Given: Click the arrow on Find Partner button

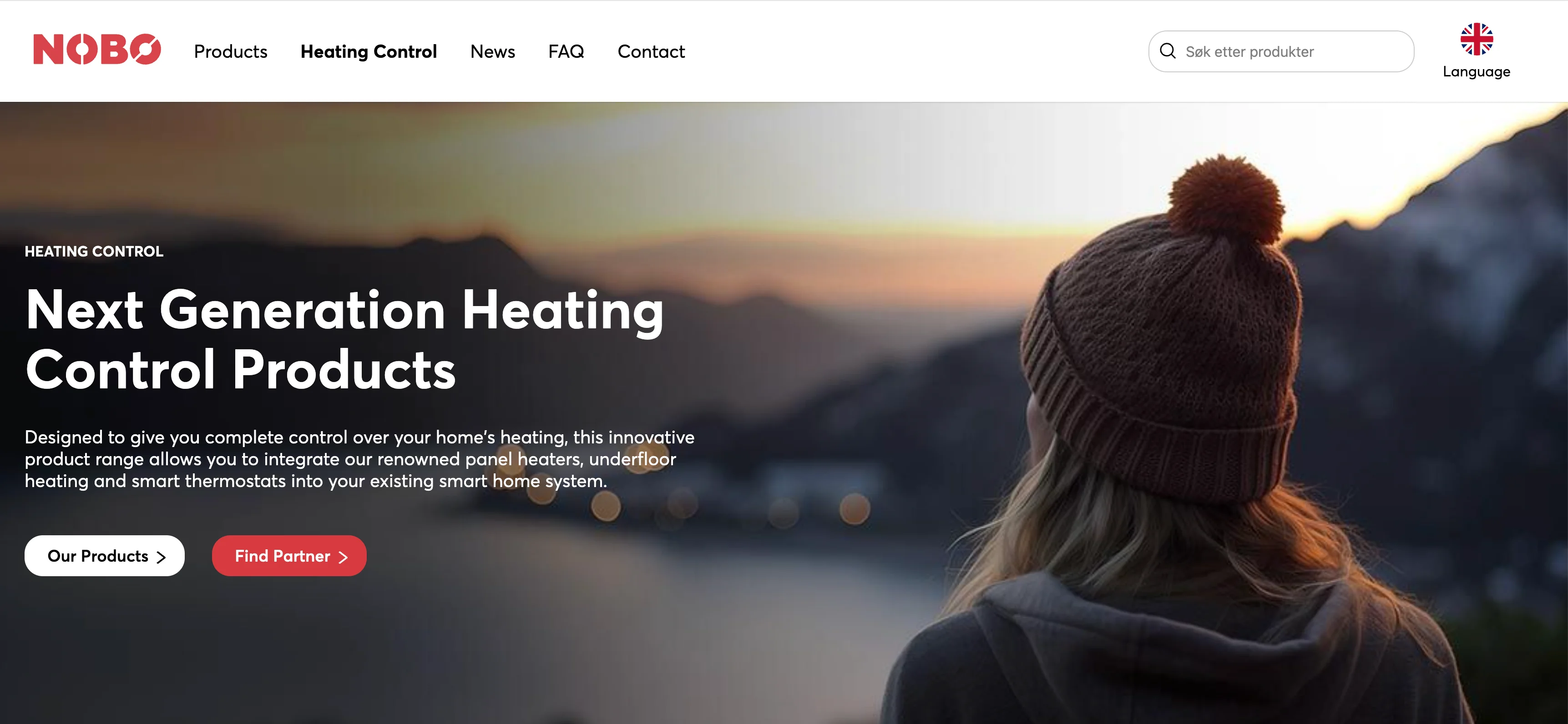Looking at the screenshot, I should [x=343, y=557].
